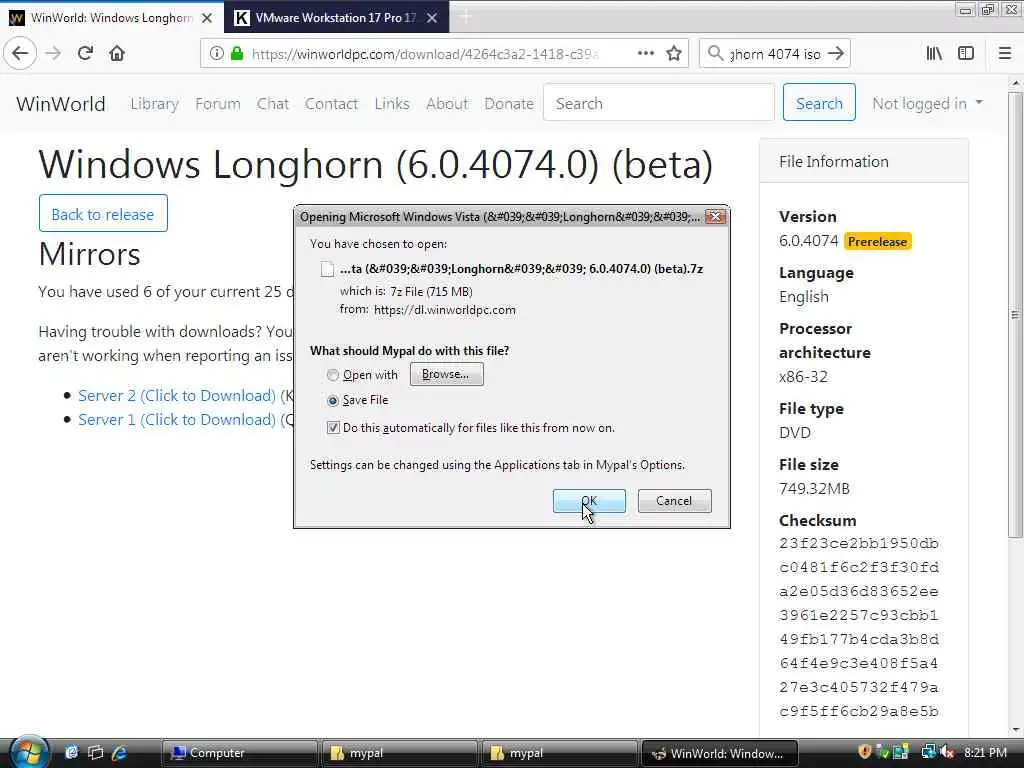Bookmark this page with star icon

coord(674,54)
